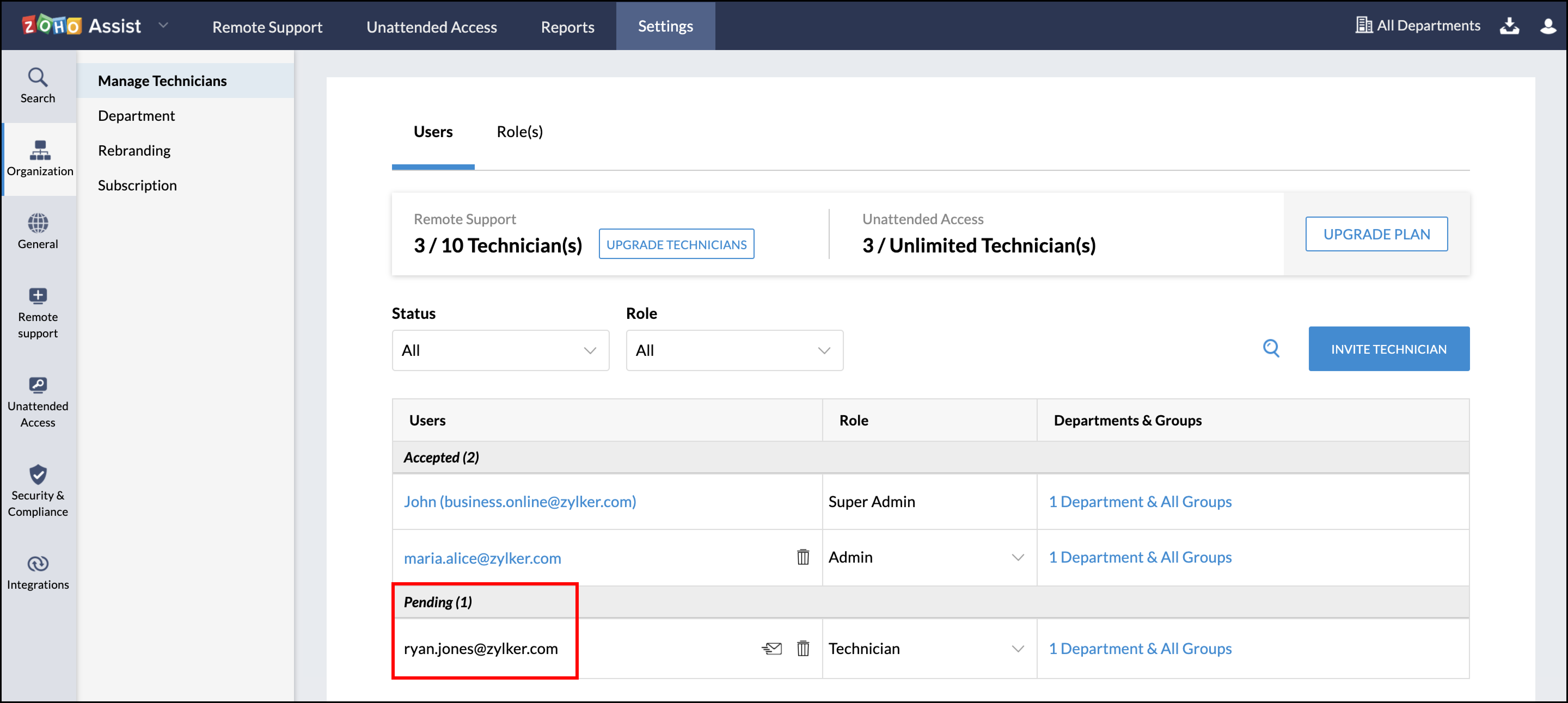Click the Users column header
This screenshot has width=1568, height=703.
tap(427, 420)
